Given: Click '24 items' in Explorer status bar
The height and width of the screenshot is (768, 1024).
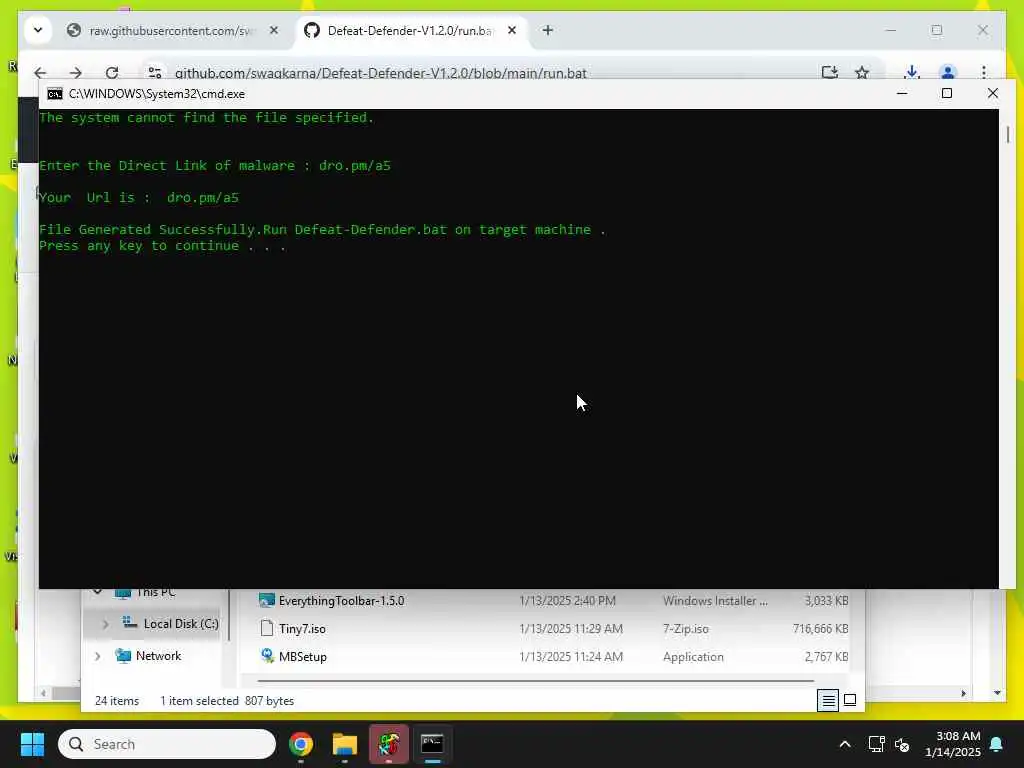Looking at the screenshot, I should pos(117,701).
